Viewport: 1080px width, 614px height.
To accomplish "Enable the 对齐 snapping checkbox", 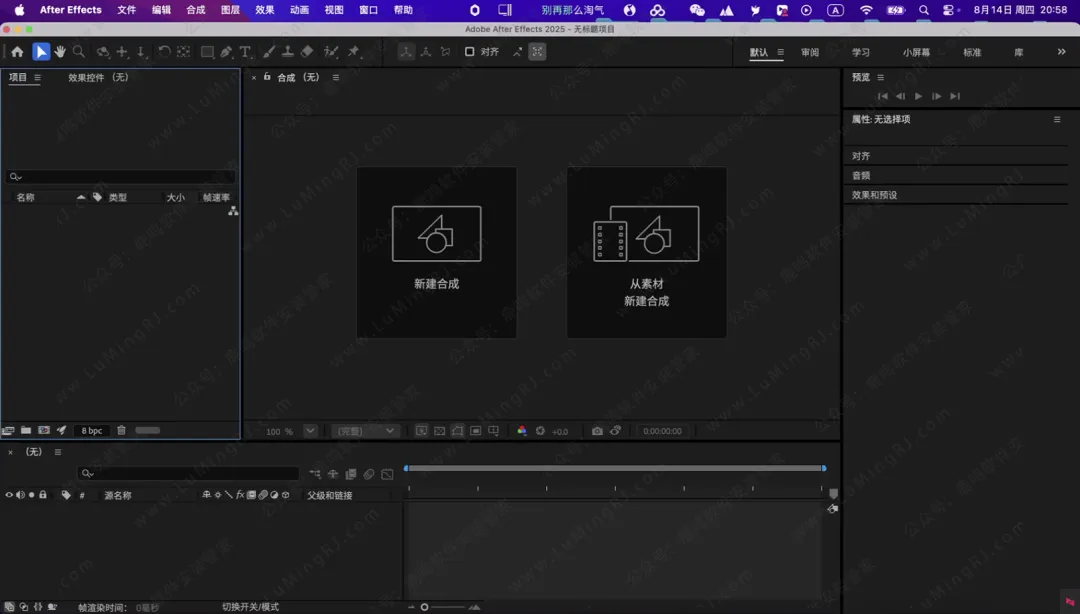I will coord(469,52).
